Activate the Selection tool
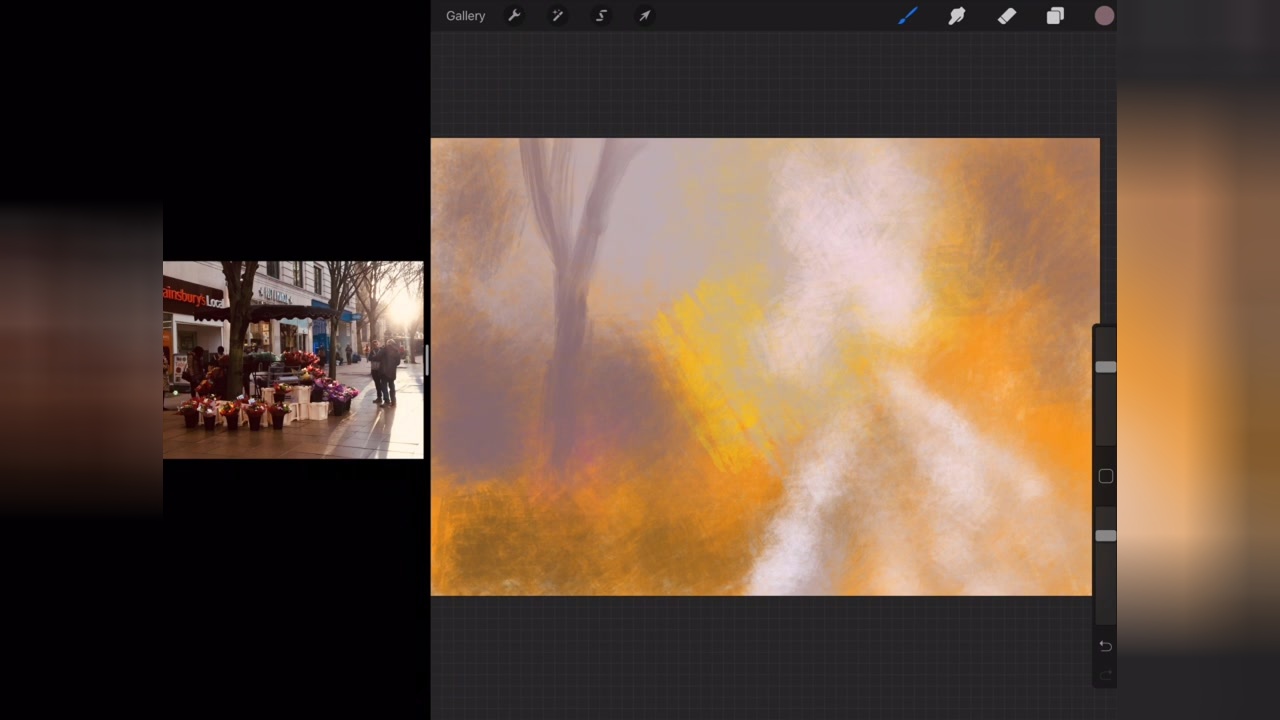 tap(601, 16)
